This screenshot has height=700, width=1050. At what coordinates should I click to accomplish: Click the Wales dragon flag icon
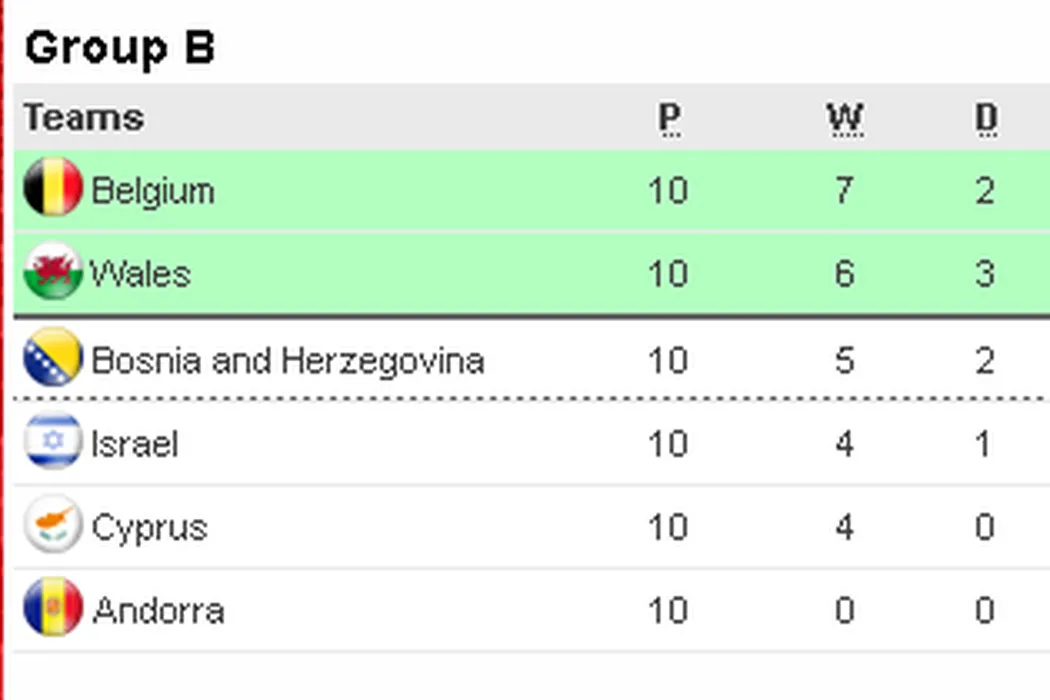coord(52,272)
